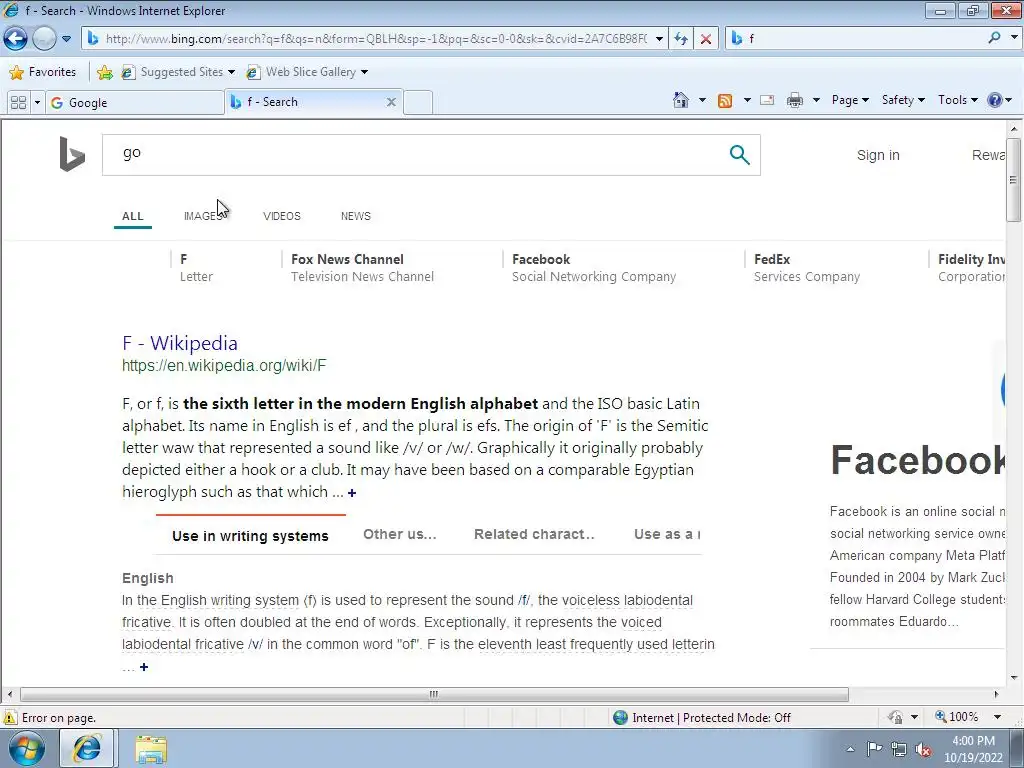Click the Quick Tabs grid icon
The image size is (1024, 768).
click(18, 103)
